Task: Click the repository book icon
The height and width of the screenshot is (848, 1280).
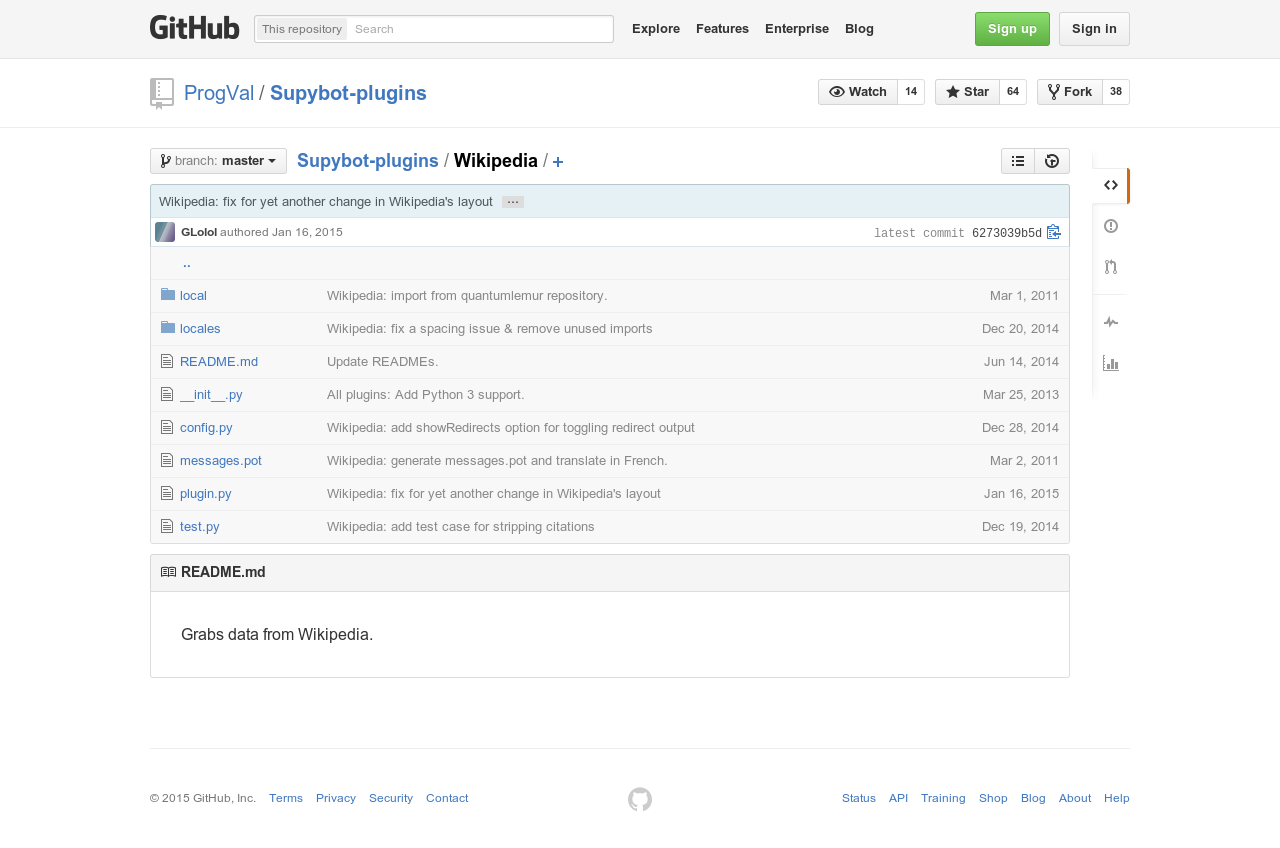Action: (162, 93)
